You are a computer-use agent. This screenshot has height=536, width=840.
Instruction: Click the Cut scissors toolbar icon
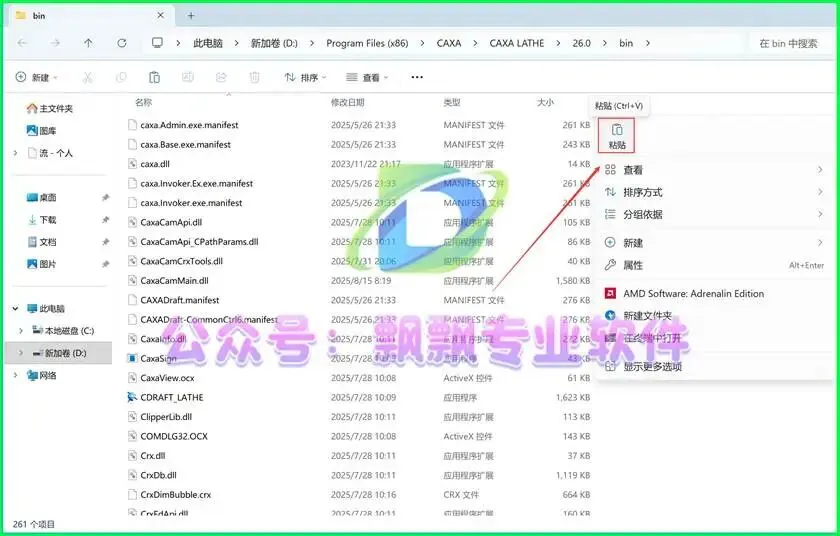(87, 78)
